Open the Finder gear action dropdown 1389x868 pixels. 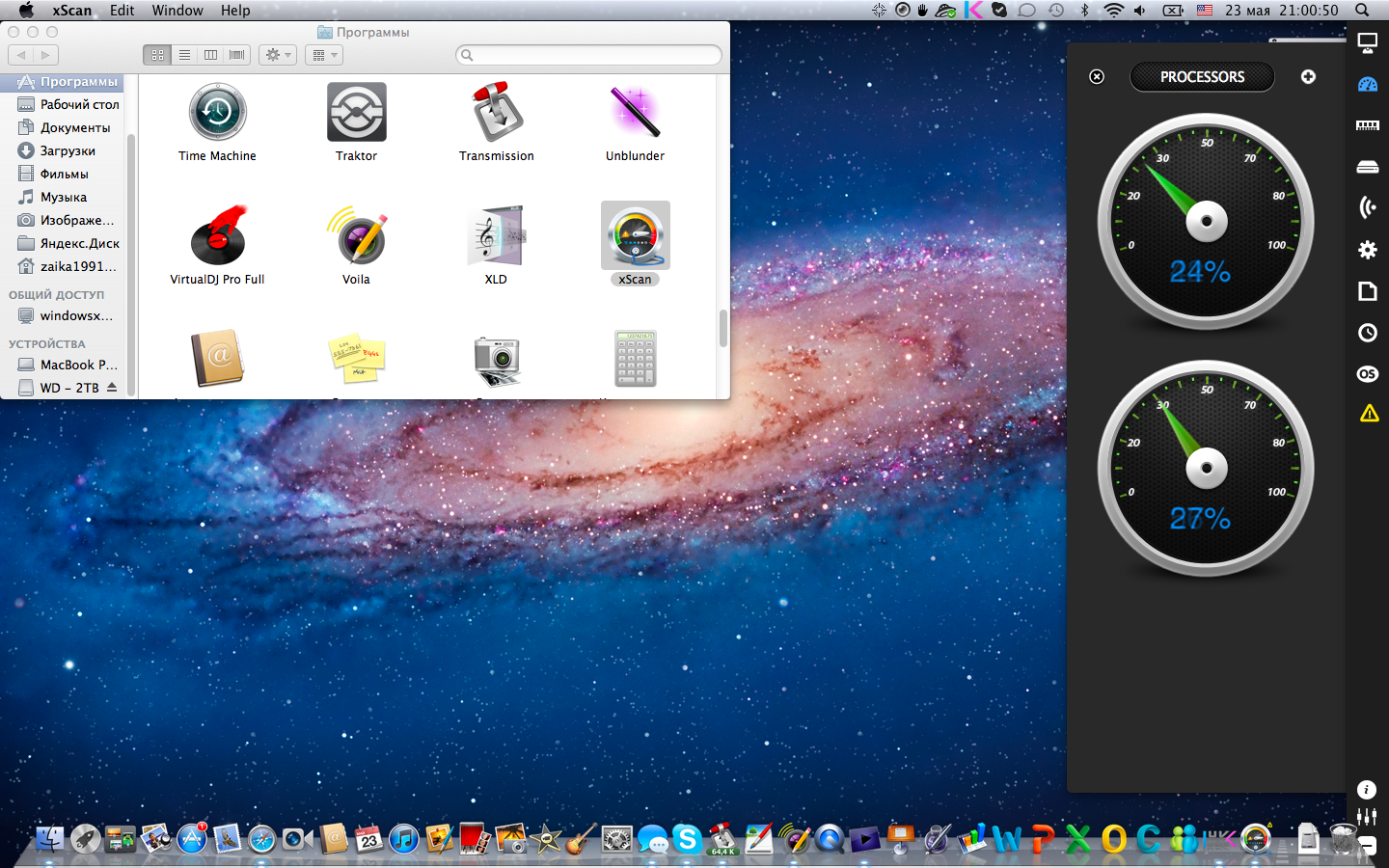click(x=278, y=55)
